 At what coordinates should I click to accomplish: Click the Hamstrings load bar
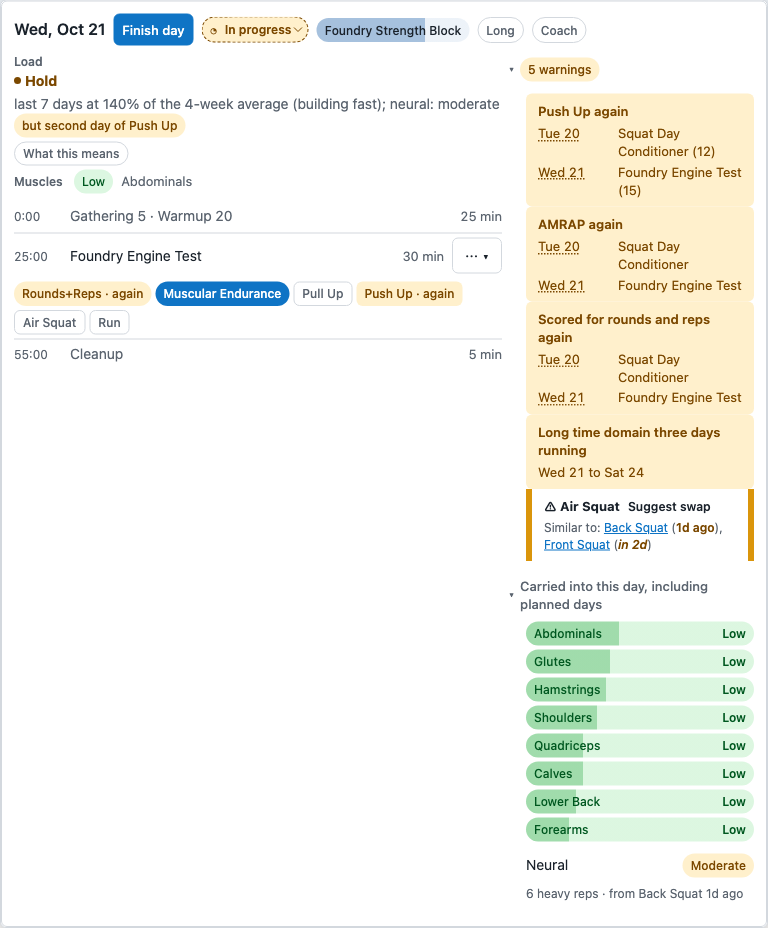click(640, 689)
